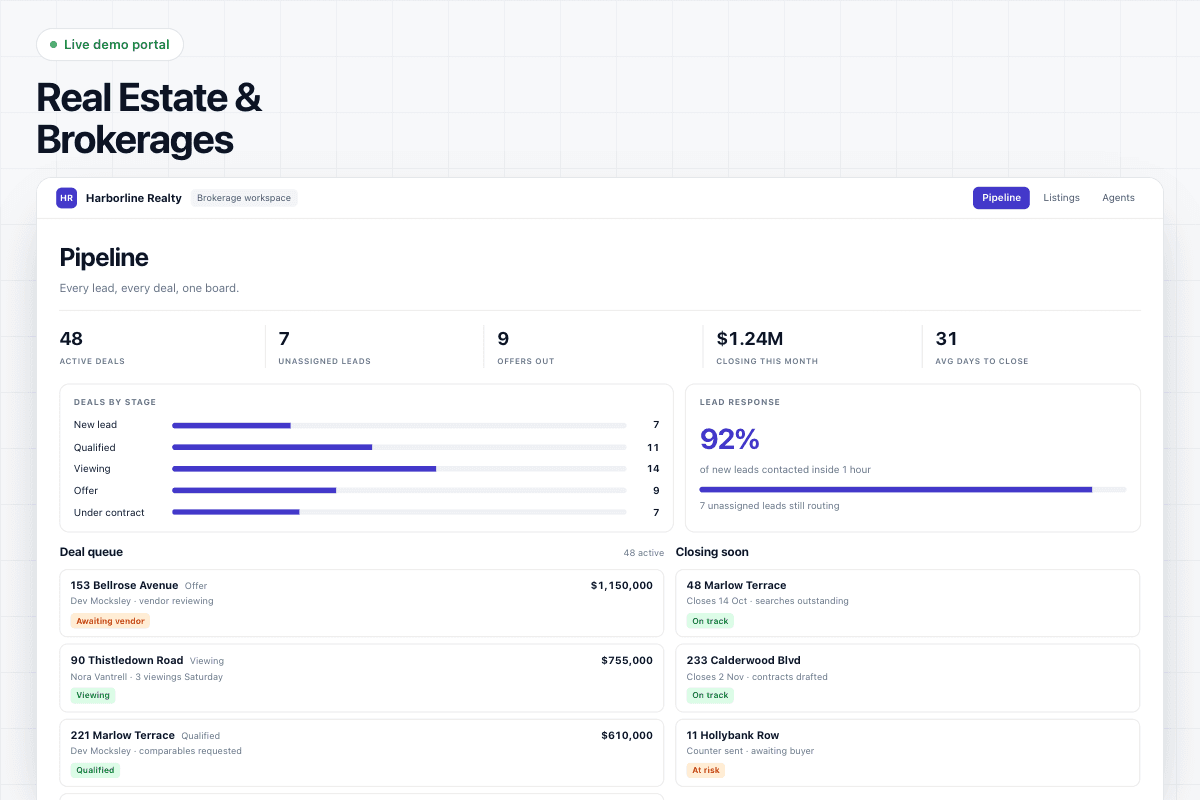Image resolution: width=1200 pixels, height=800 pixels.
Task: Click 7 unassigned leads still routing text
Action: 770,506
